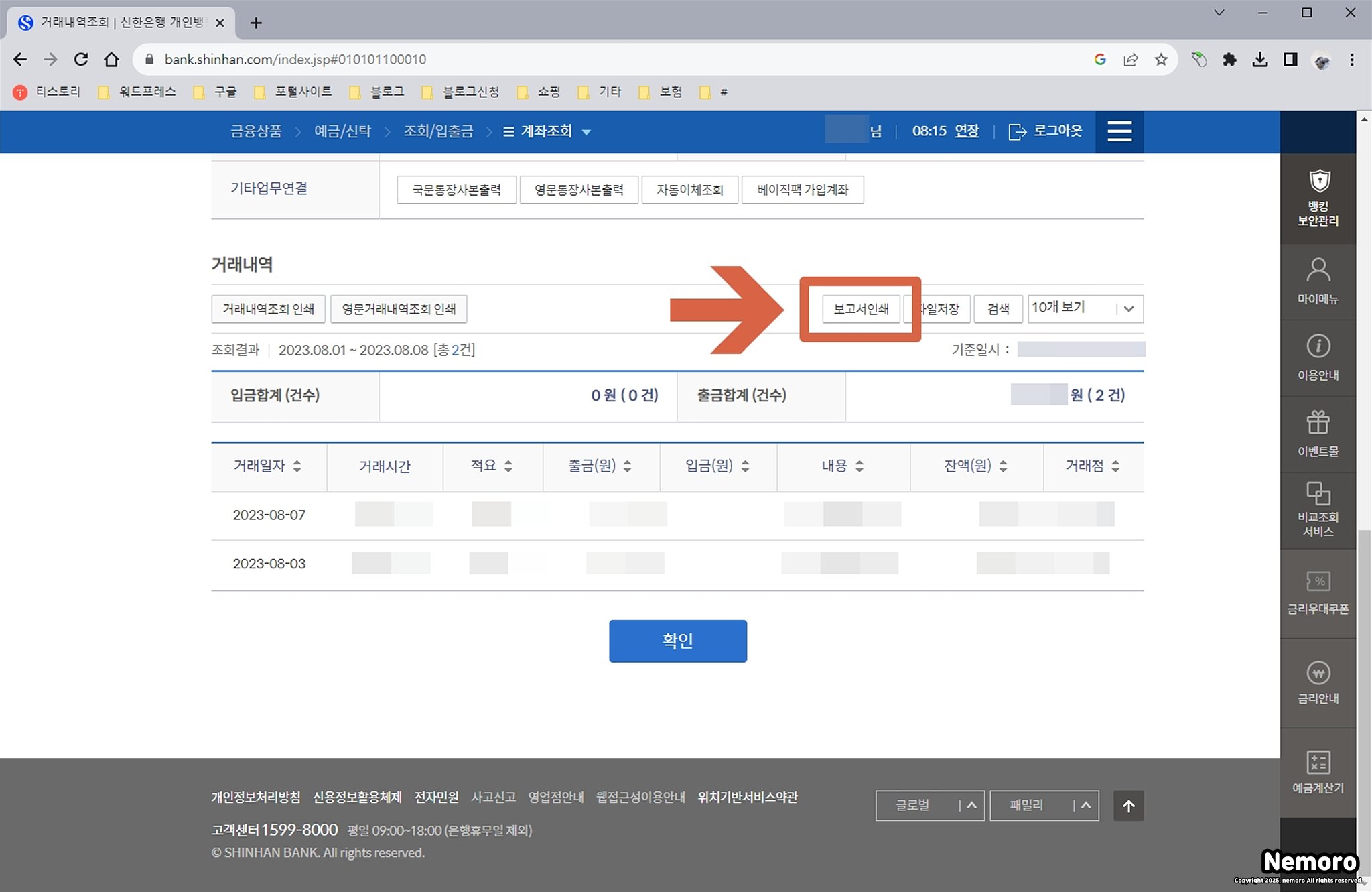Click 조회/입출금 in breadcrumb menu

coord(438,131)
